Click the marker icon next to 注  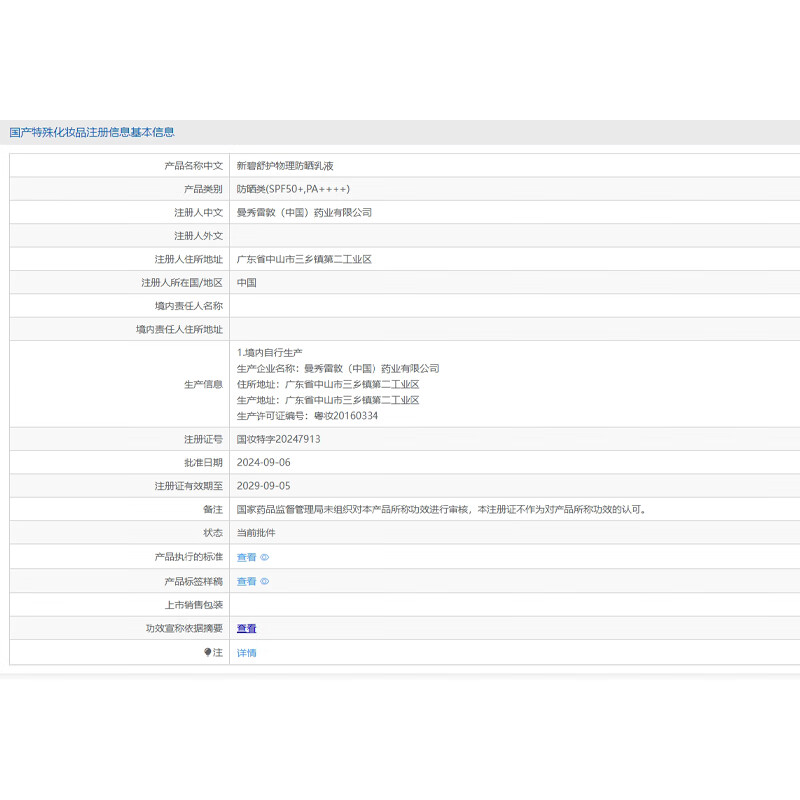click(208, 652)
